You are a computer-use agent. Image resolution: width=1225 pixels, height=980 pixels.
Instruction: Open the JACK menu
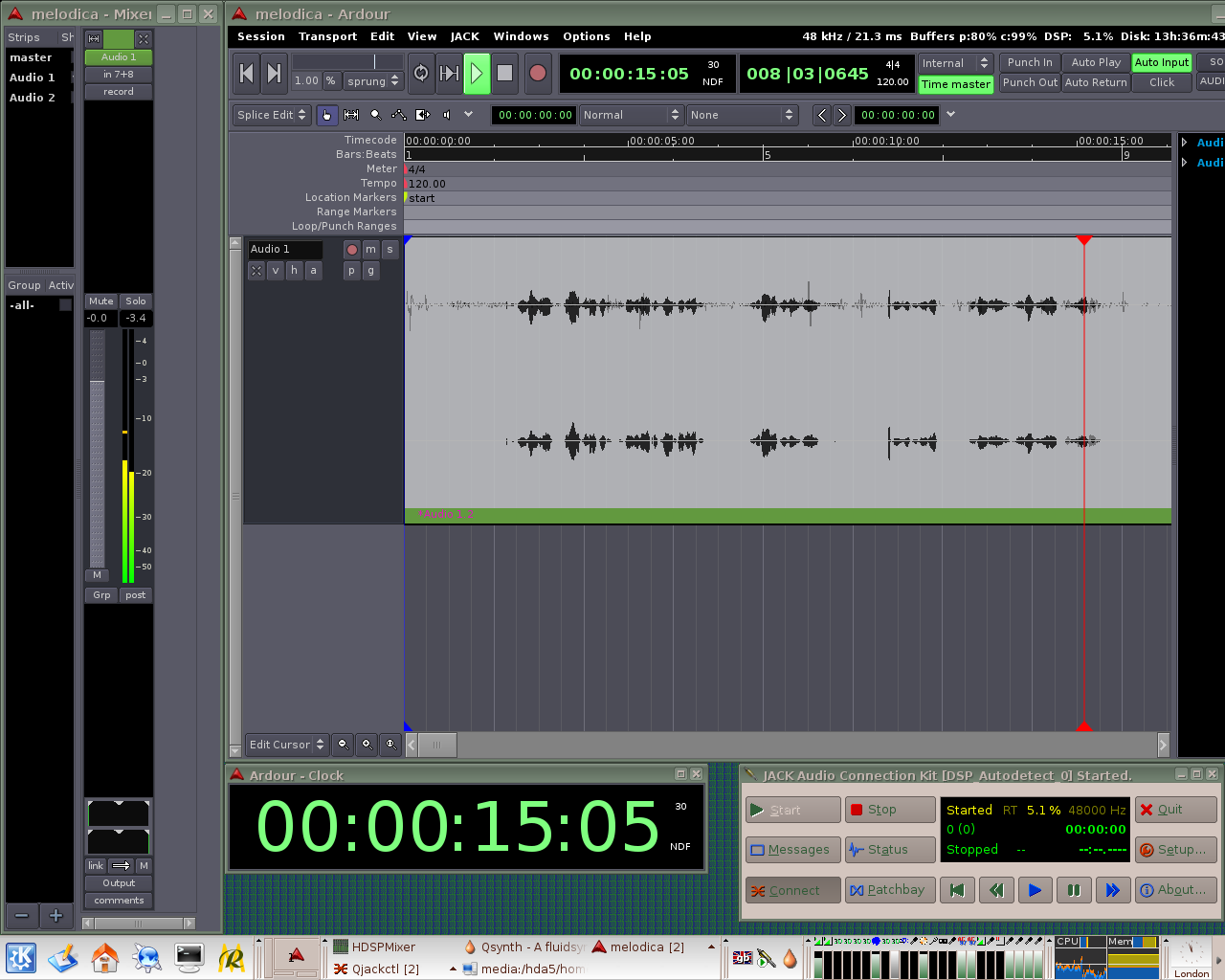(x=464, y=36)
